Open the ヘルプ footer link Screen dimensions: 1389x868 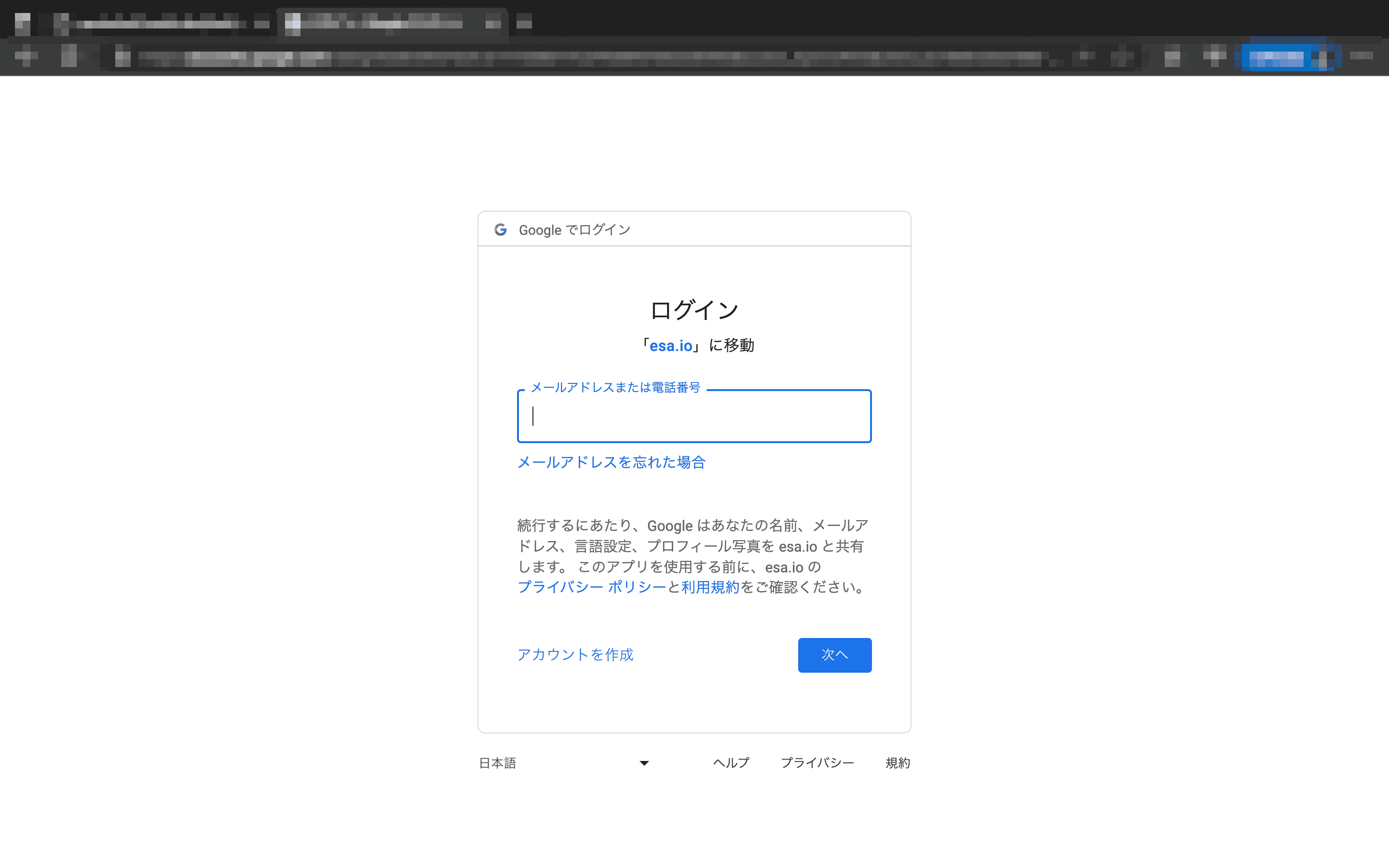tap(731, 763)
